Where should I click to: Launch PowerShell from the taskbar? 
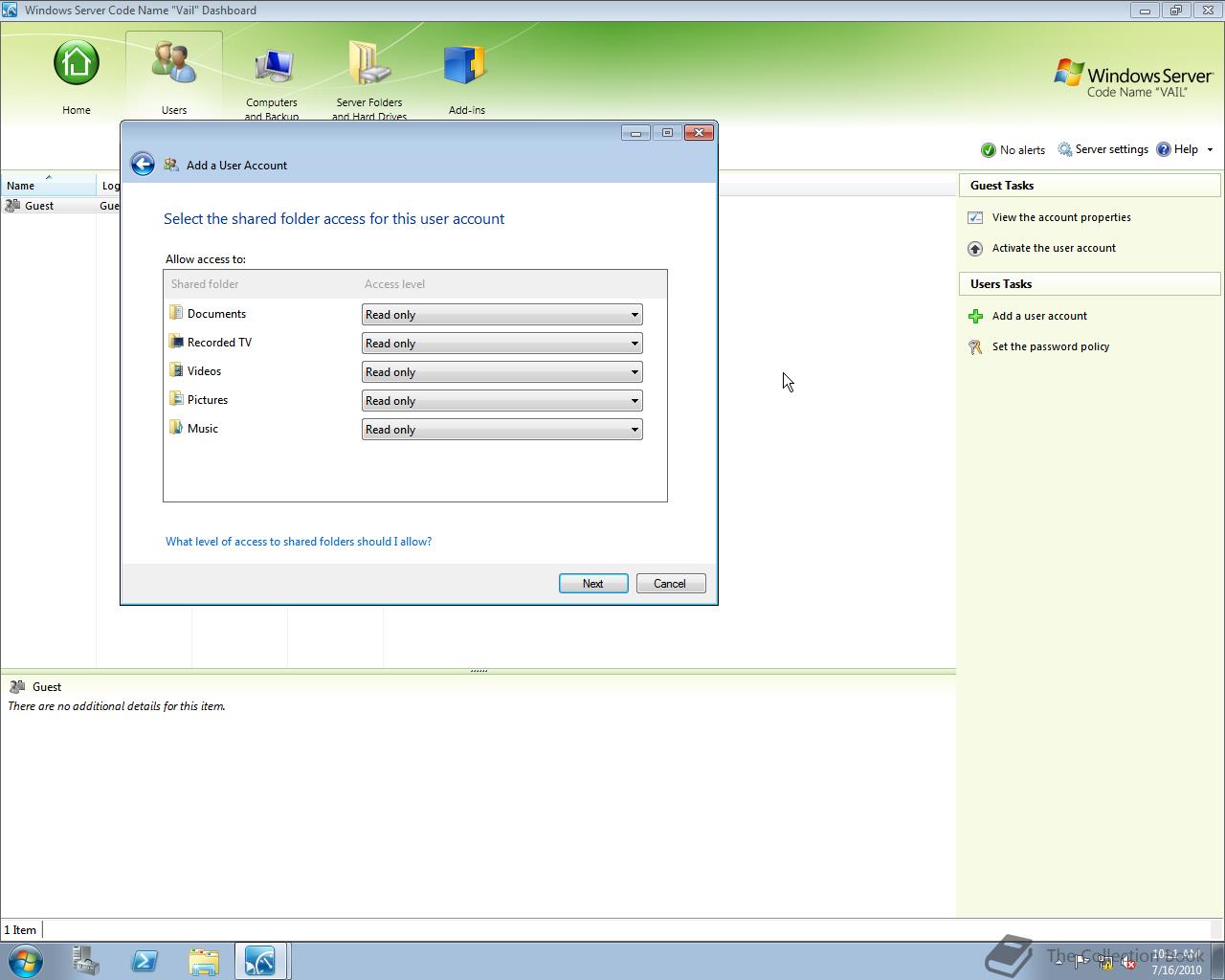coord(145,961)
